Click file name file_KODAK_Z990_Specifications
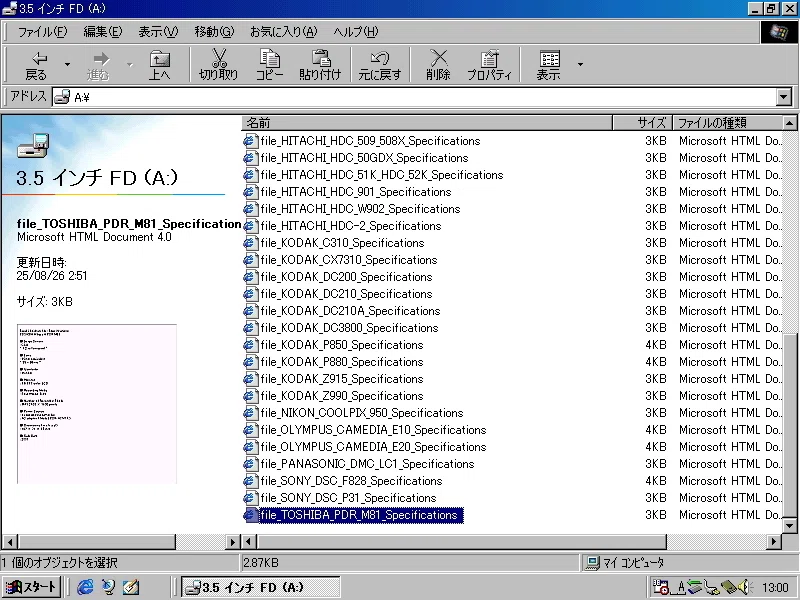The image size is (800, 600). click(342, 396)
